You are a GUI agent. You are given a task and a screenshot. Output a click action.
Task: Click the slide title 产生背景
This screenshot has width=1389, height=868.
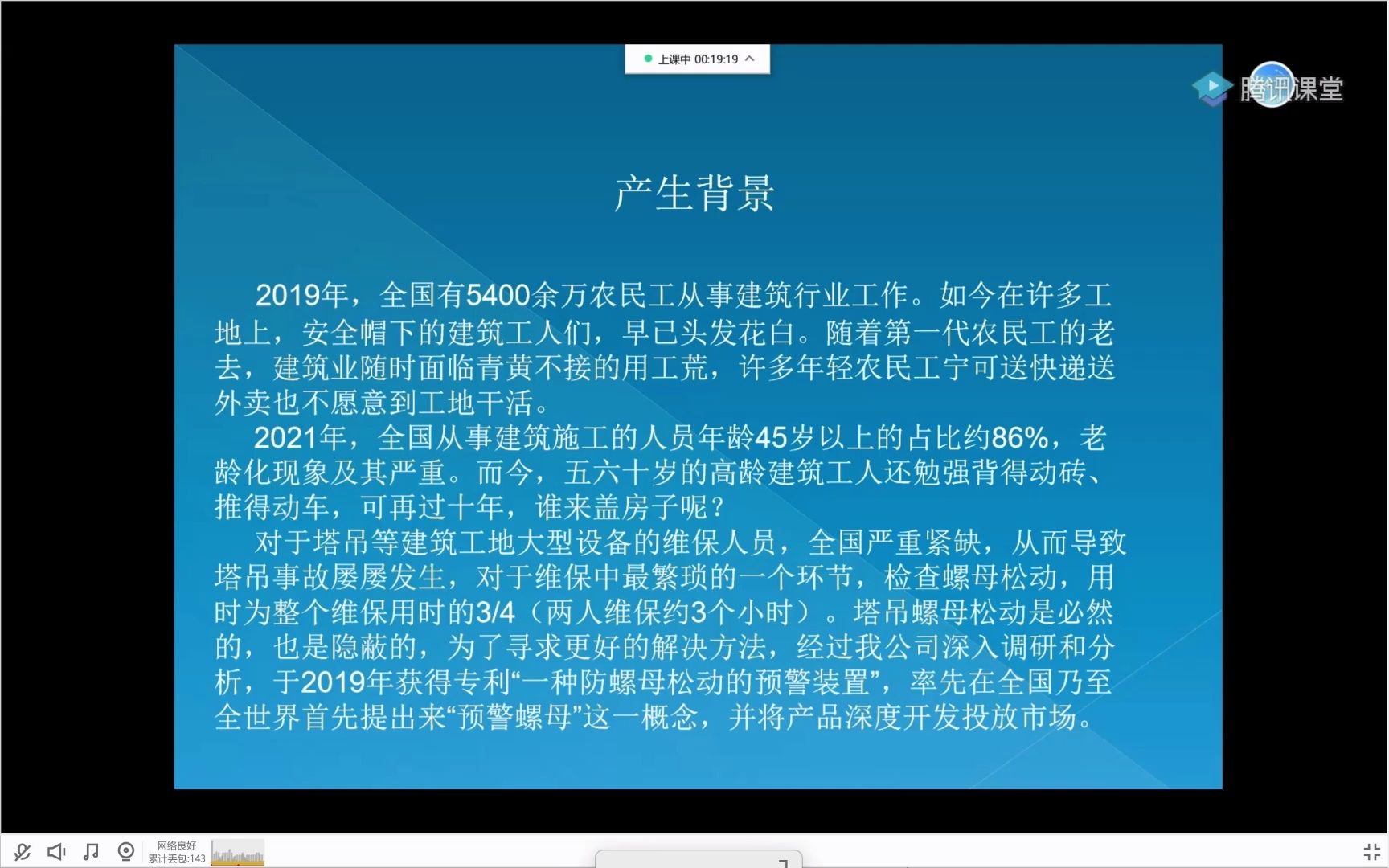tap(694, 194)
